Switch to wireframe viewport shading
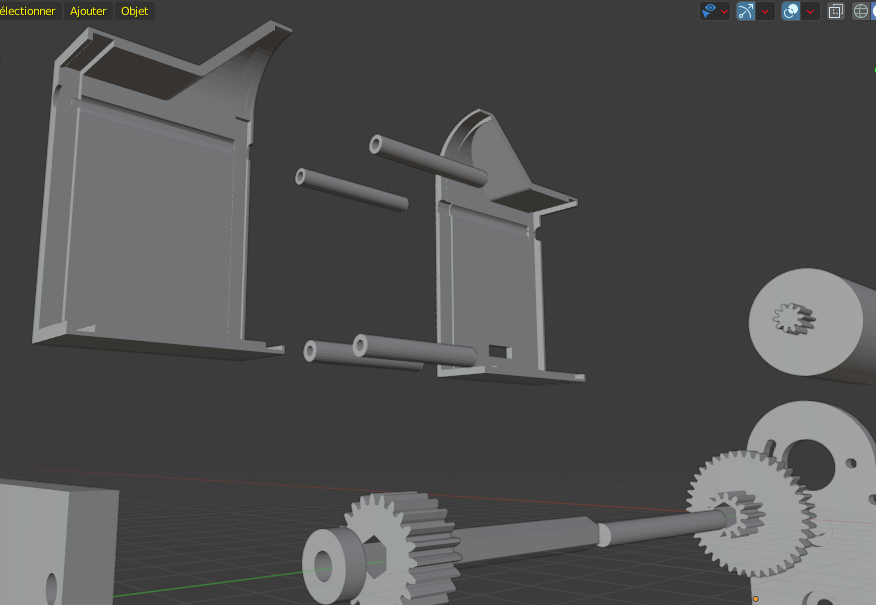Screen dimensions: 876x605 pyautogui.click(x=860, y=11)
